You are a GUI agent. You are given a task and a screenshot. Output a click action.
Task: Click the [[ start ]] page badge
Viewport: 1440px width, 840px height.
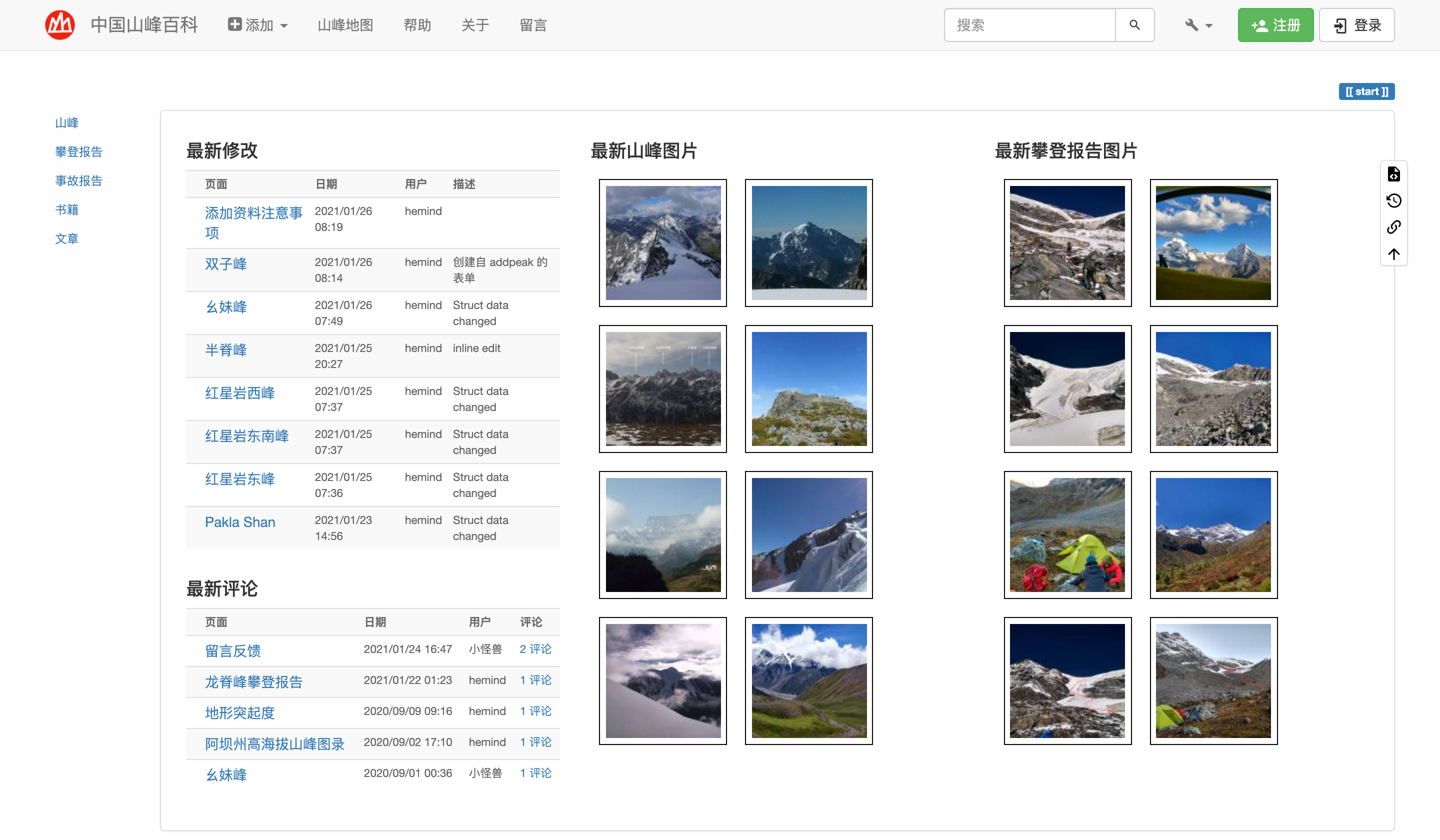click(x=1366, y=91)
